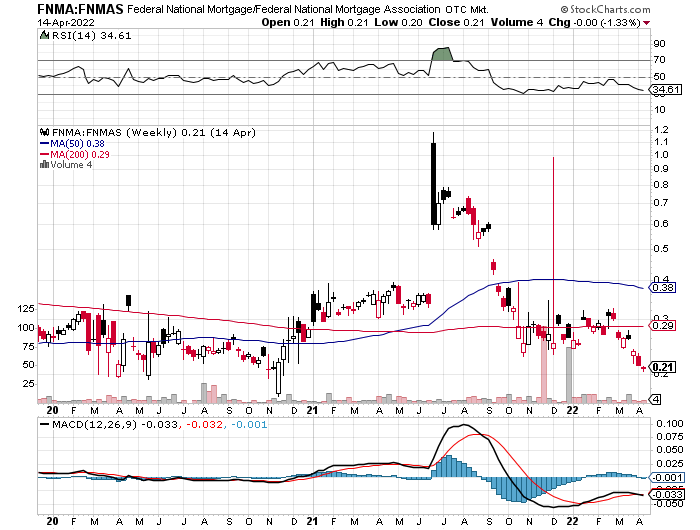Click the blue MA(50) legend line

[x=44, y=144]
